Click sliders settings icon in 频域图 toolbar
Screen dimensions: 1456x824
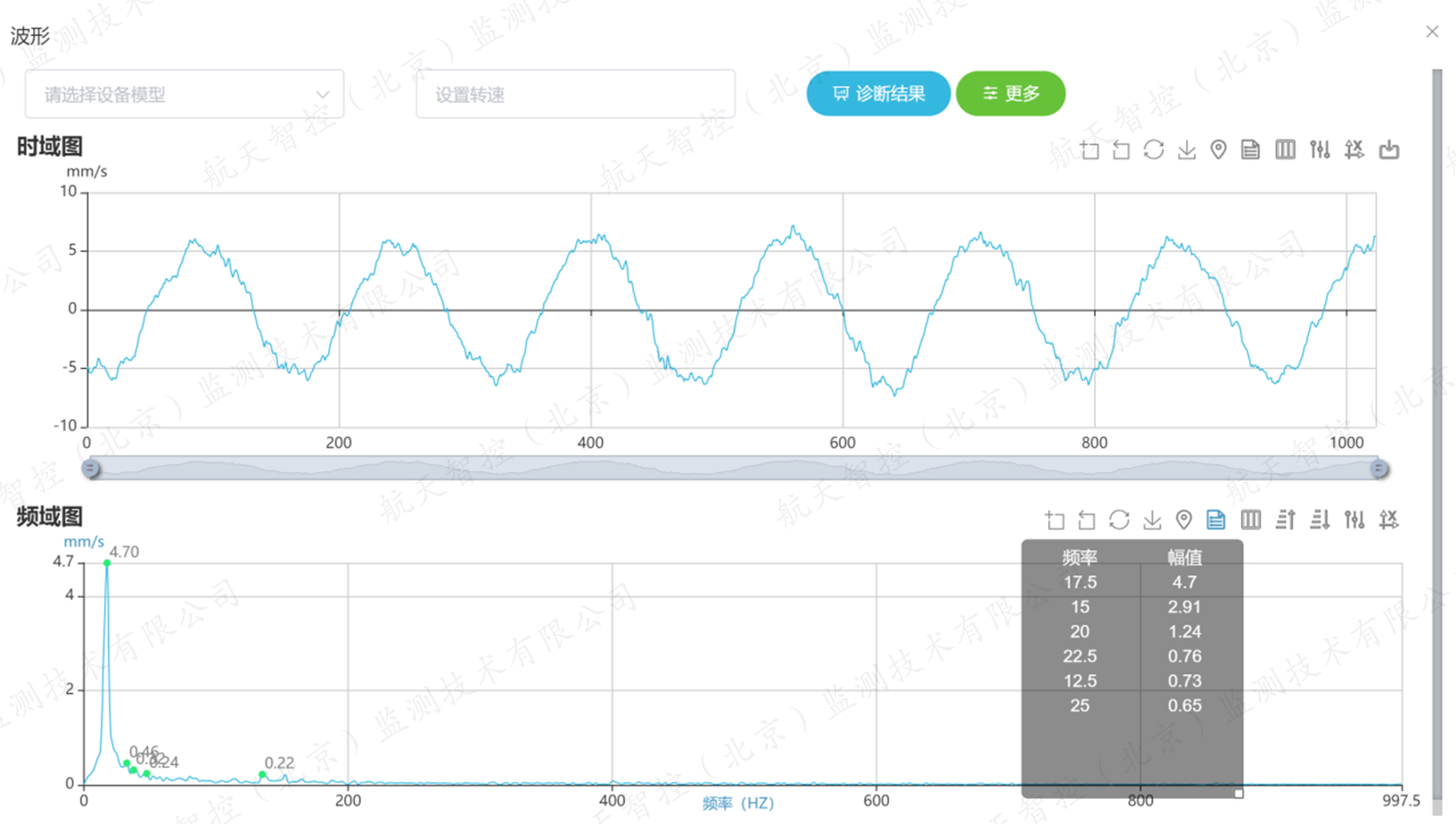coord(1354,519)
